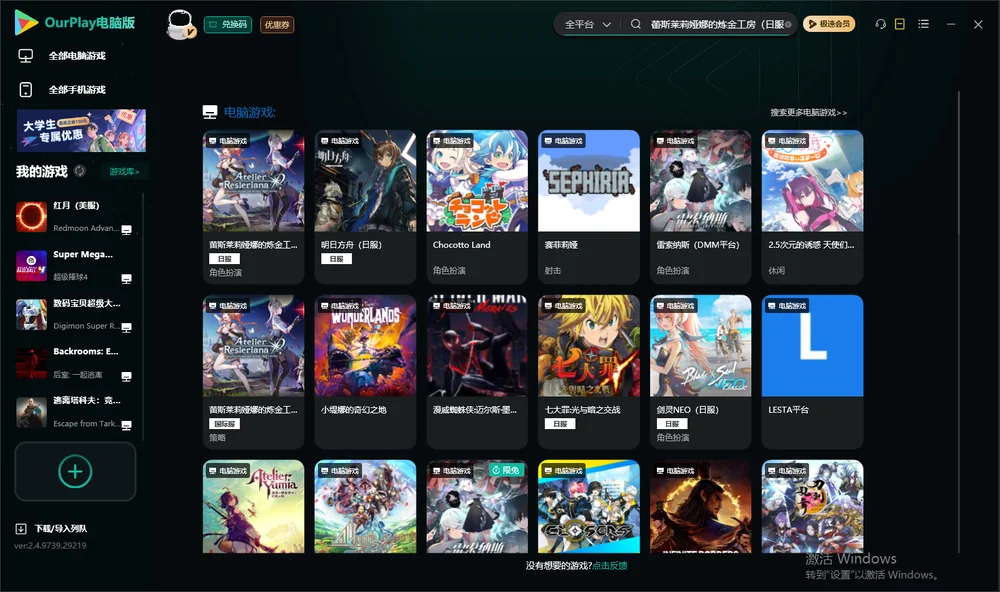
Task: Open 搜索更多电脑游戏>> link
Action: [x=809, y=112]
